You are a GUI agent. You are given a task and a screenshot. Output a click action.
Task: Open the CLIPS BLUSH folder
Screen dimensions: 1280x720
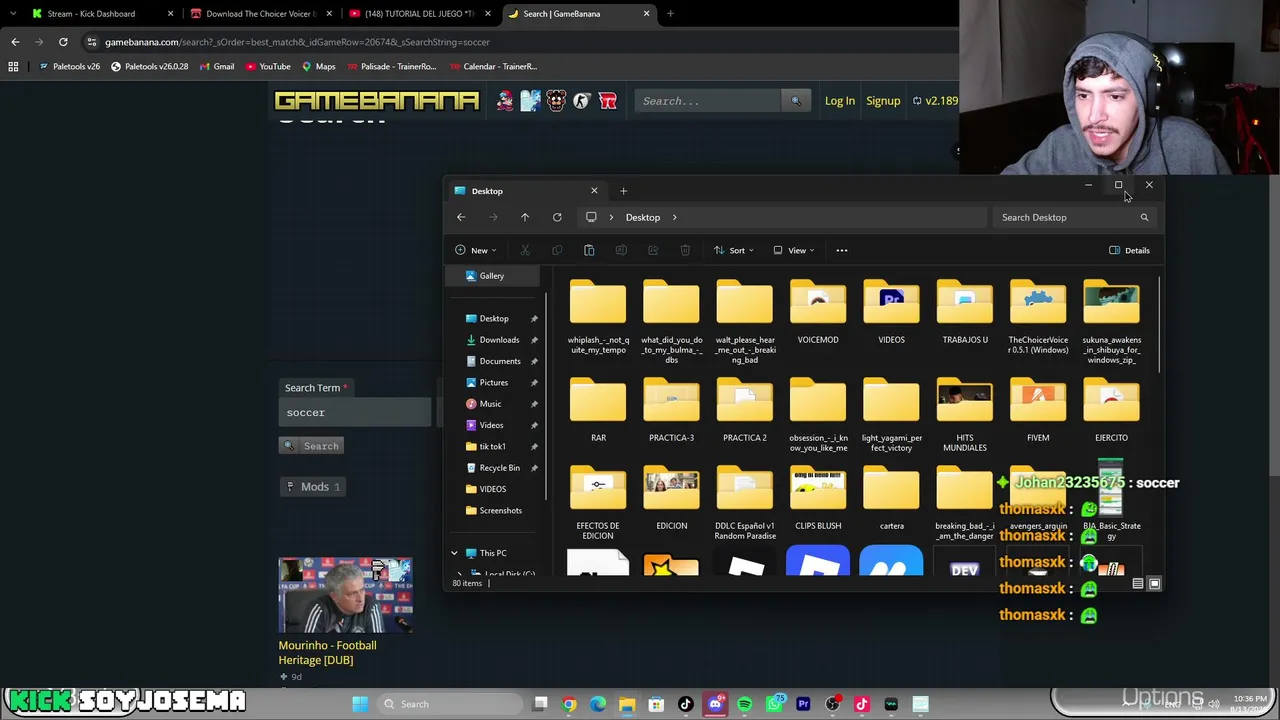click(818, 500)
